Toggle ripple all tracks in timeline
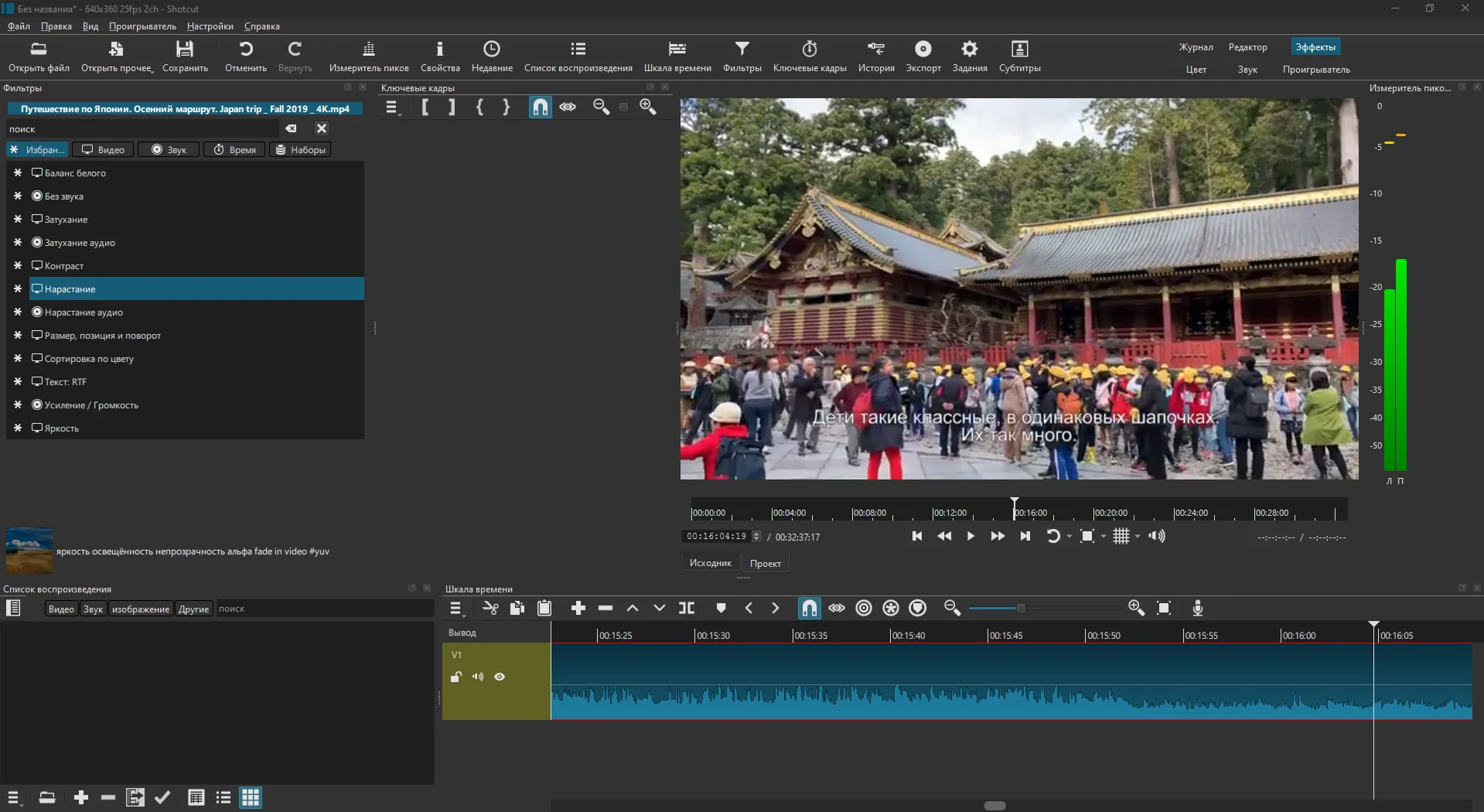 pos(891,609)
